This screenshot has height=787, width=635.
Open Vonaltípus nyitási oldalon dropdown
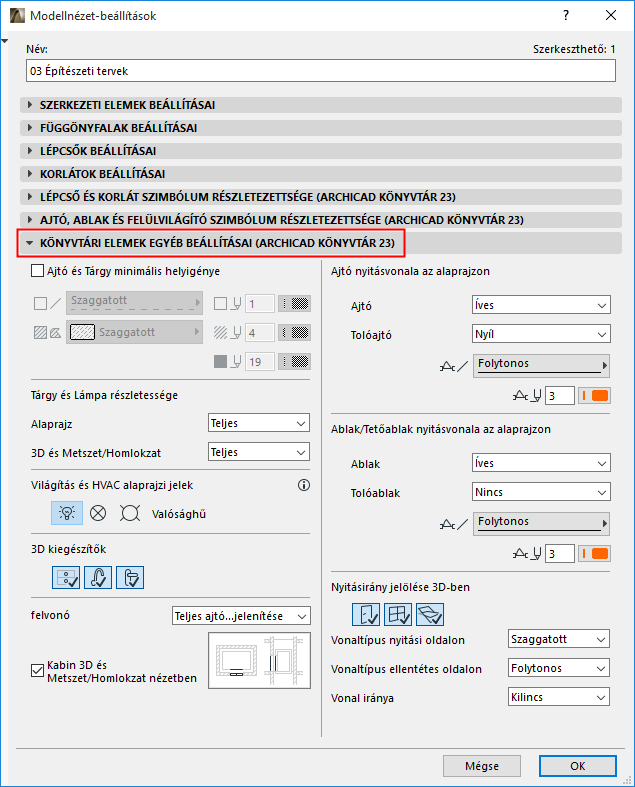[559, 639]
